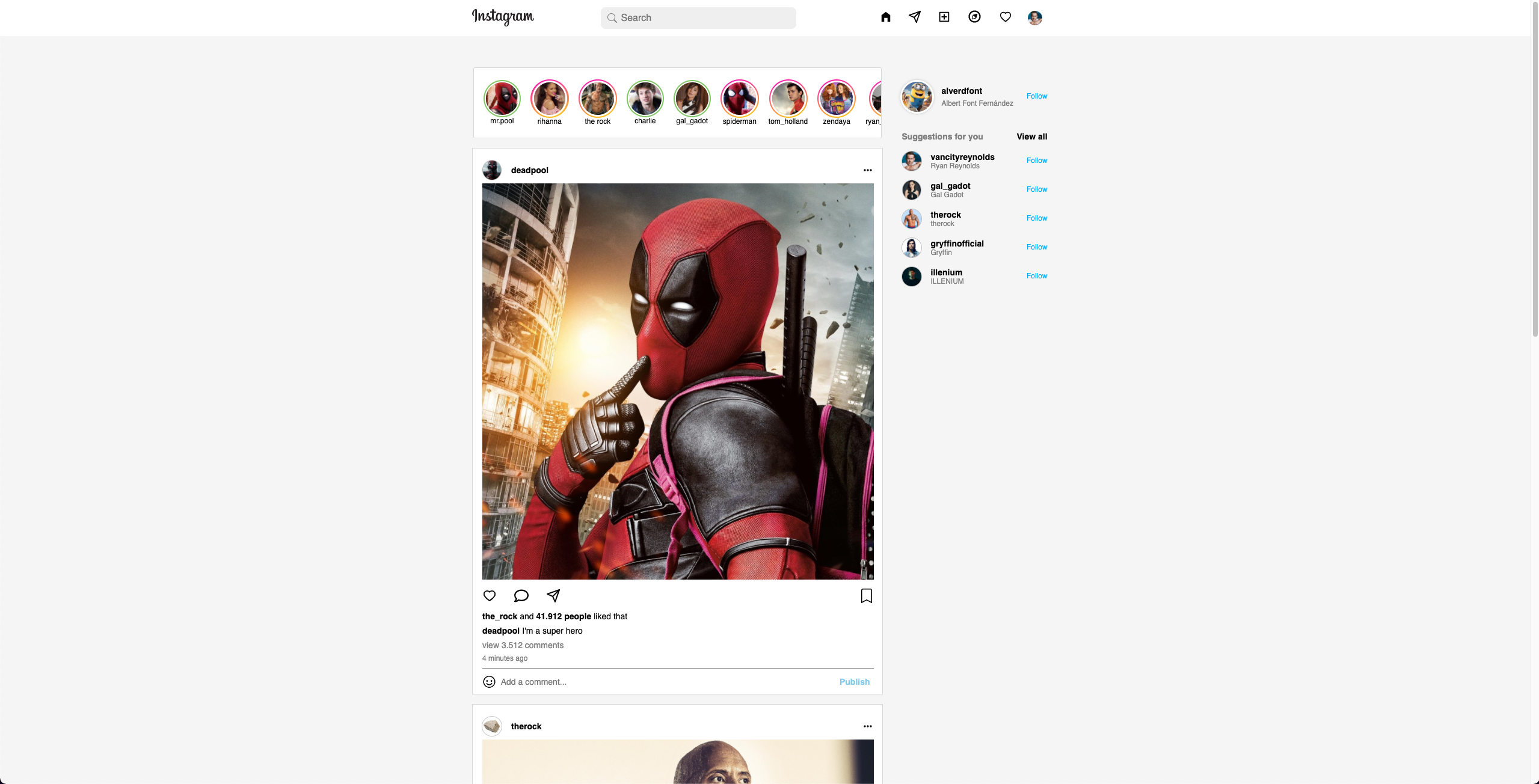Click 4 minutes ago timestamp

click(x=505, y=658)
